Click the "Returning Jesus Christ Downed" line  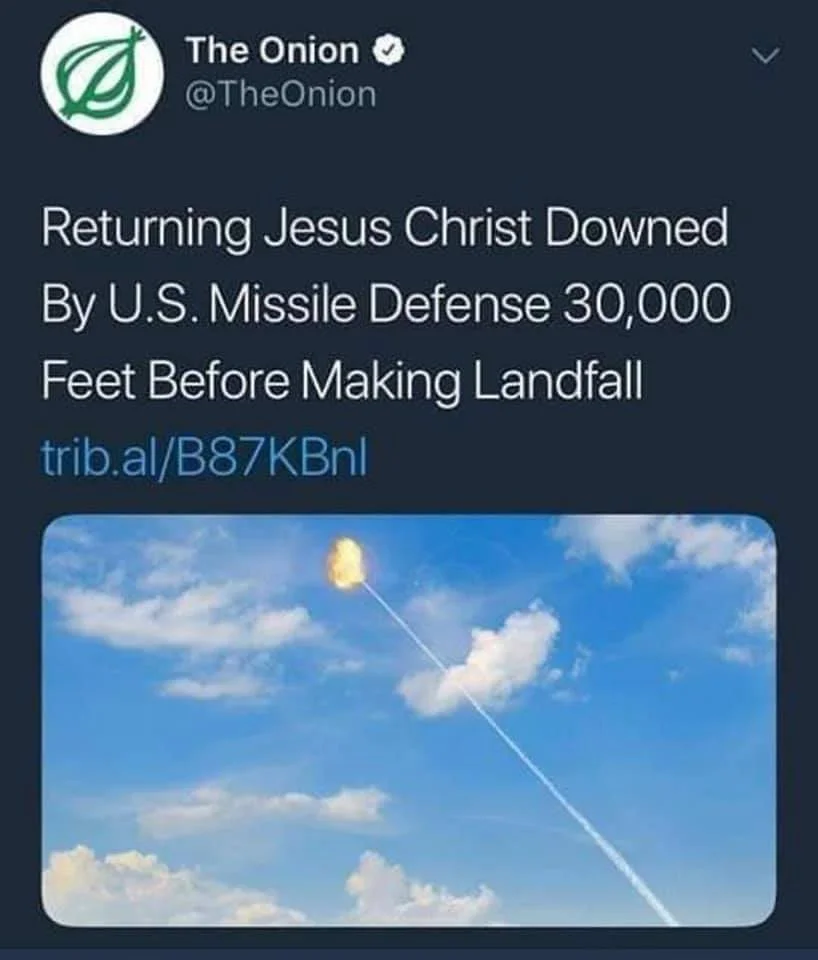coord(383,229)
